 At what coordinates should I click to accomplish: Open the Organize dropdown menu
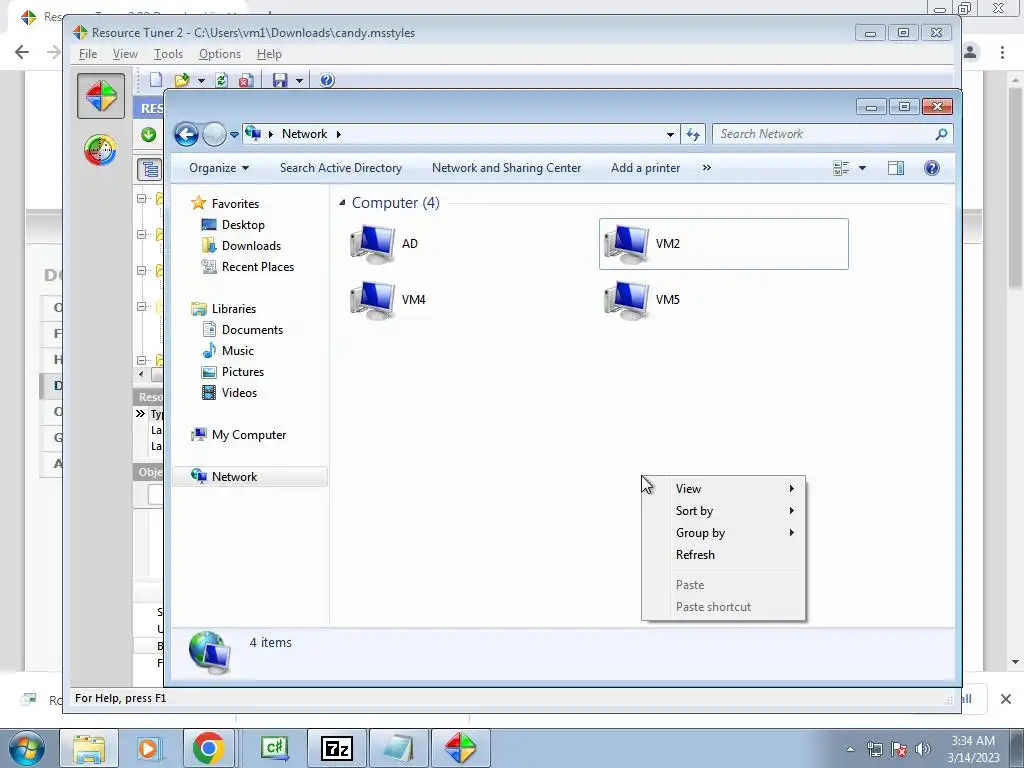pyautogui.click(x=219, y=168)
